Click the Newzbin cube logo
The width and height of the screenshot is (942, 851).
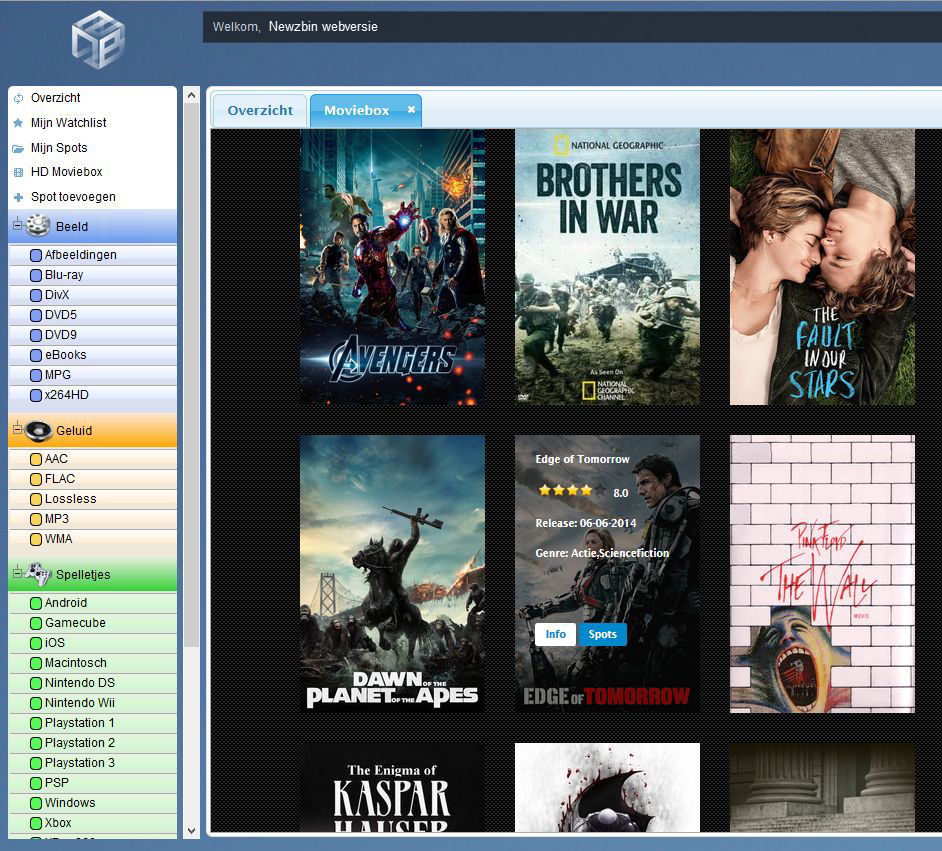(x=97, y=40)
